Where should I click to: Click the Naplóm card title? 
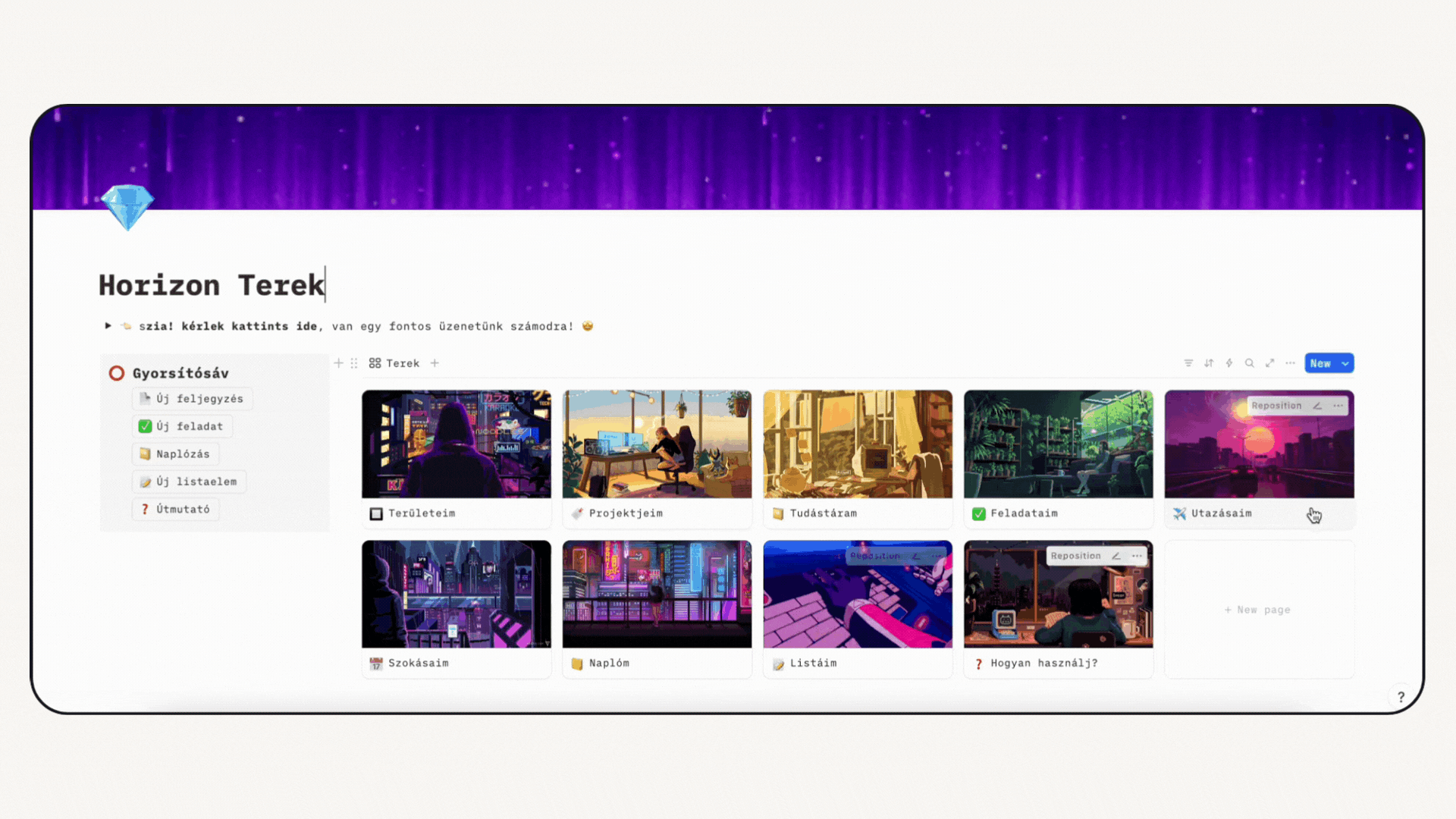(x=609, y=664)
